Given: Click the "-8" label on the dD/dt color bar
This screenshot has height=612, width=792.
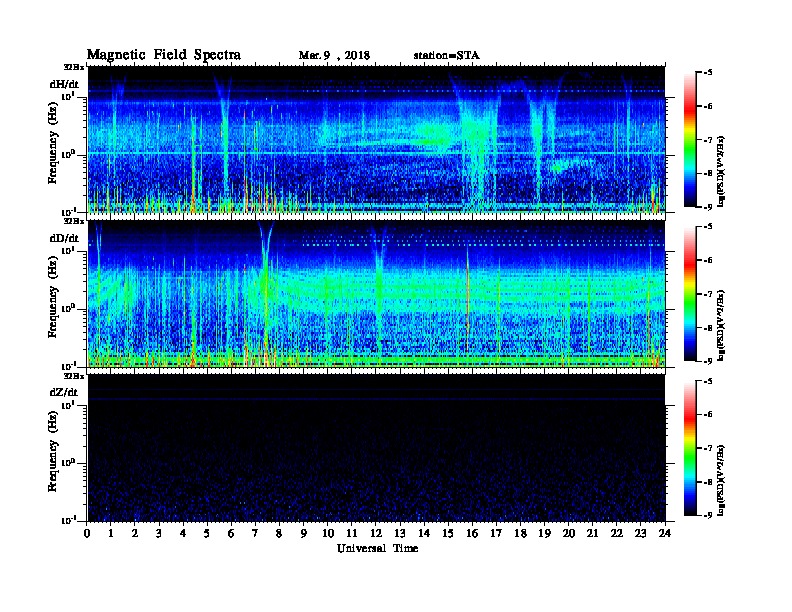Looking at the screenshot, I should point(708,328).
